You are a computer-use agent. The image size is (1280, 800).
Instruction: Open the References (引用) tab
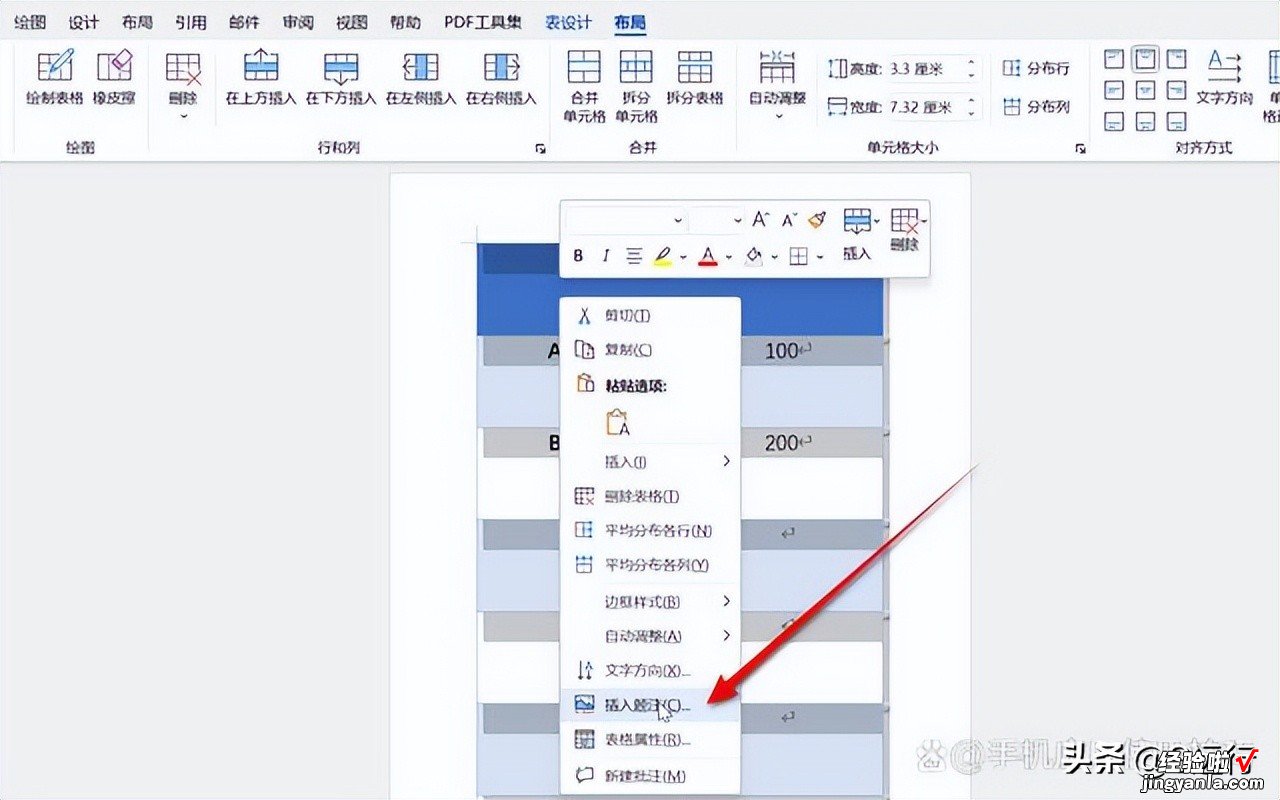coord(190,22)
